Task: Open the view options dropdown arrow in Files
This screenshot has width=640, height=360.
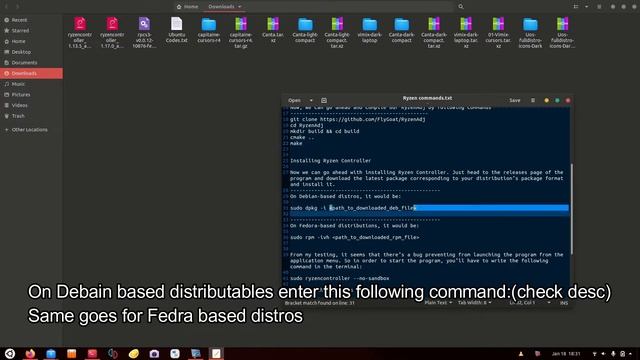Action: tap(587, 7)
